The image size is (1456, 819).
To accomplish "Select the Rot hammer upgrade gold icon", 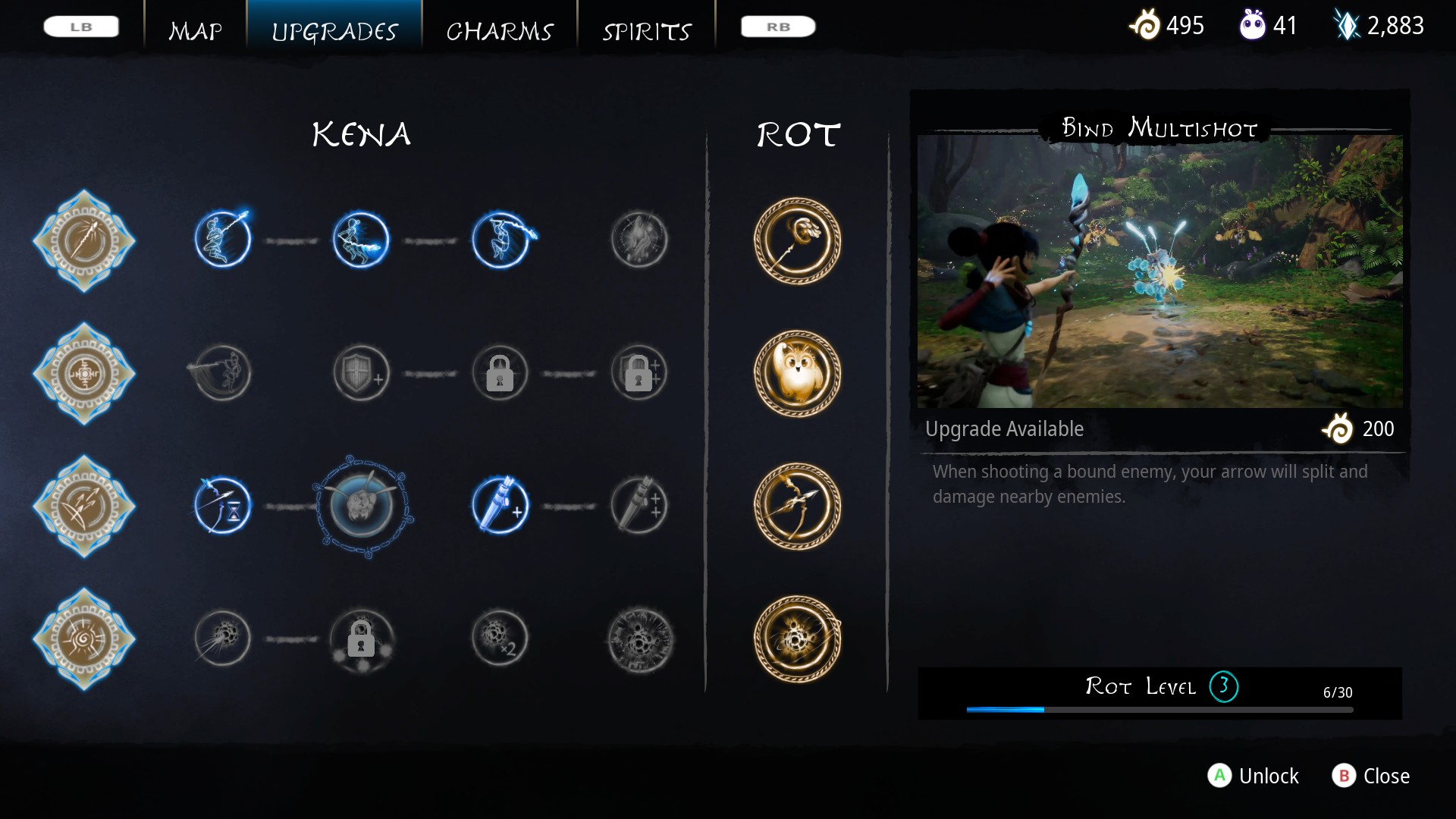I will pyautogui.click(x=797, y=241).
